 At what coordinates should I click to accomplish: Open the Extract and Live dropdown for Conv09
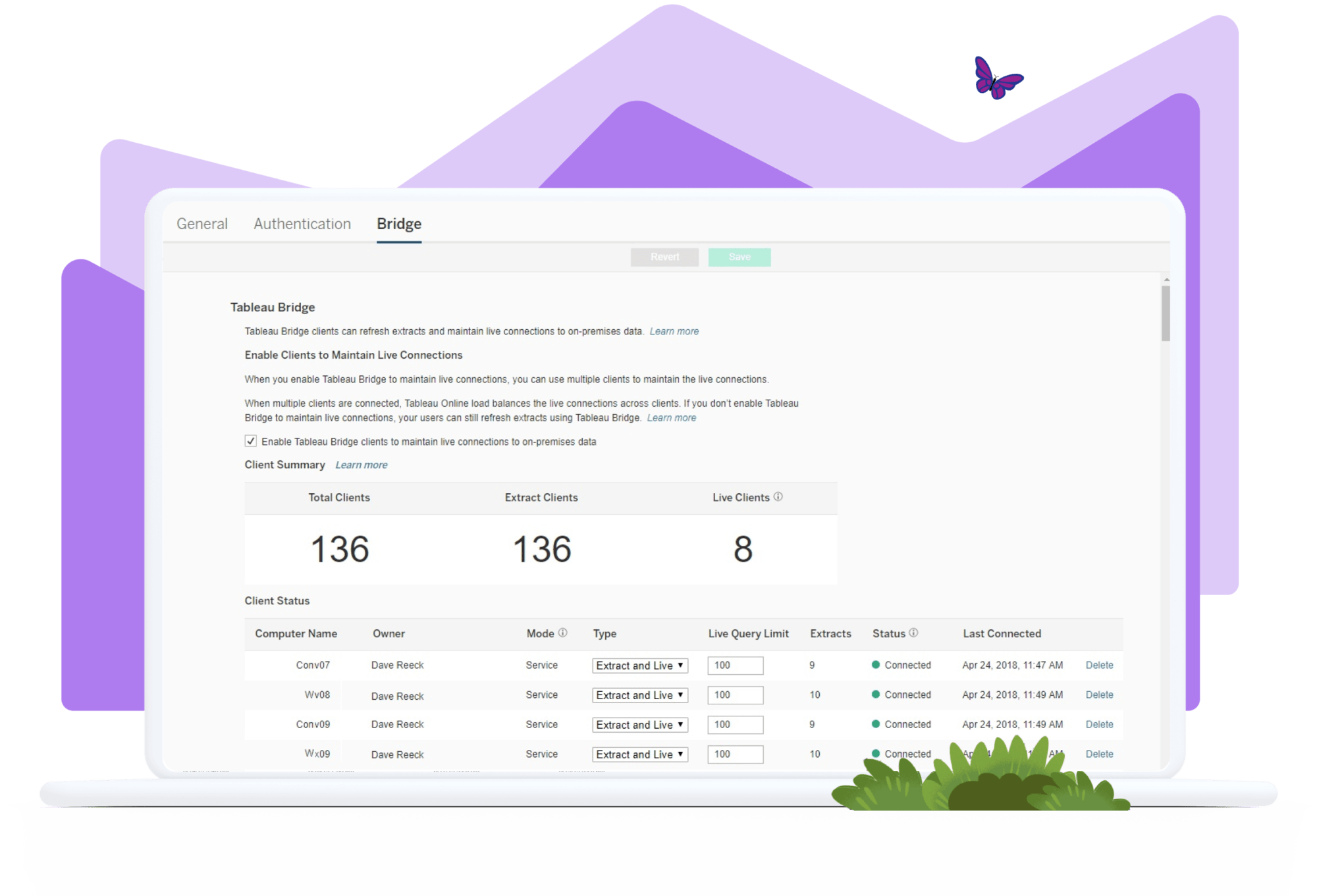pyautogui.click(x=647, y=727)
